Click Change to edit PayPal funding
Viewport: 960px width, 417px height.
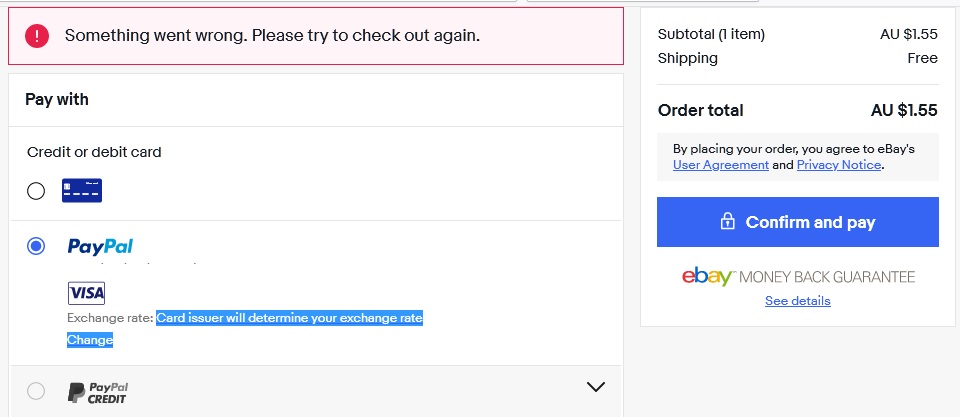click(90, 340)
